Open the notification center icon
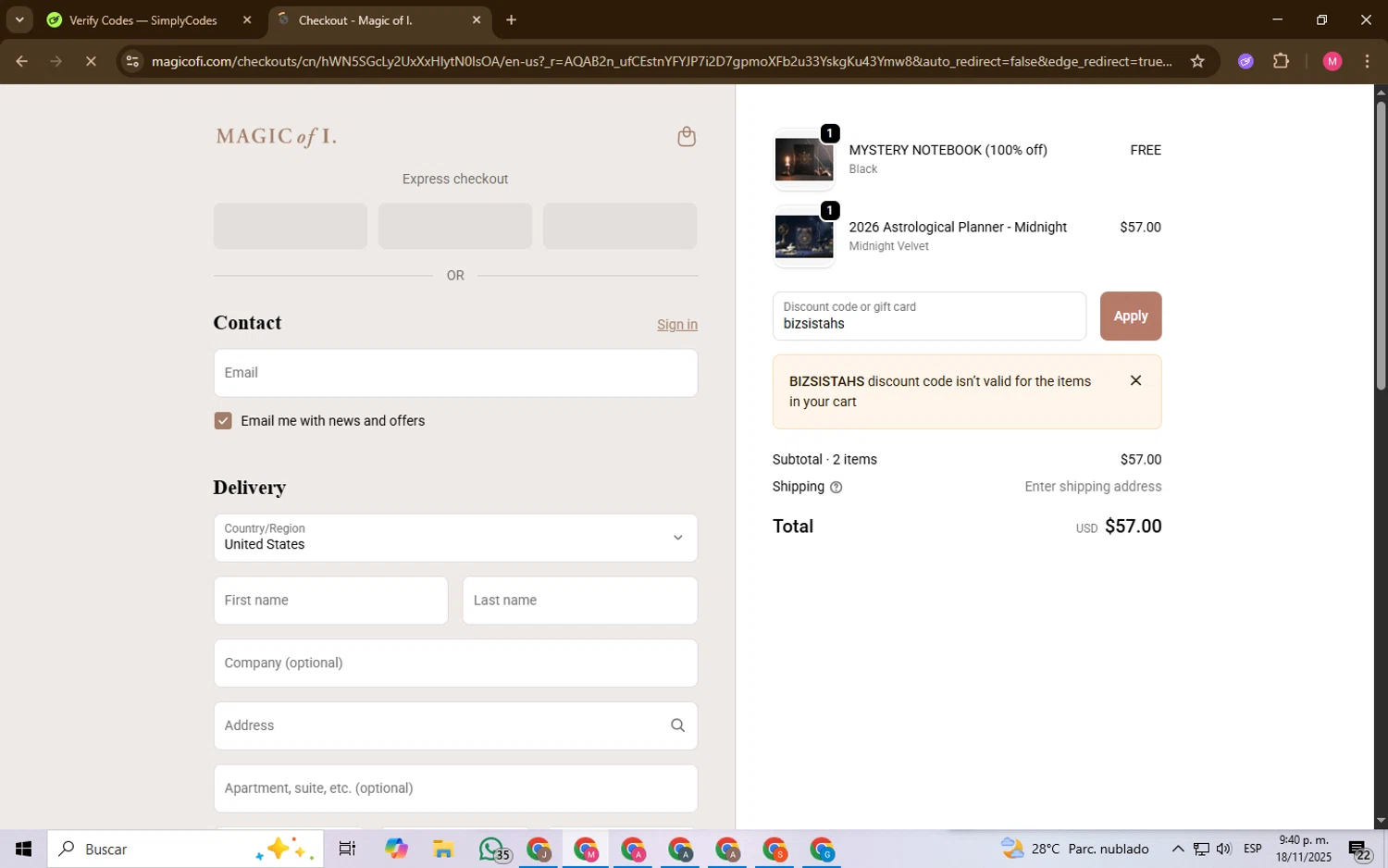1388x868 pixels. point(1359,849)
